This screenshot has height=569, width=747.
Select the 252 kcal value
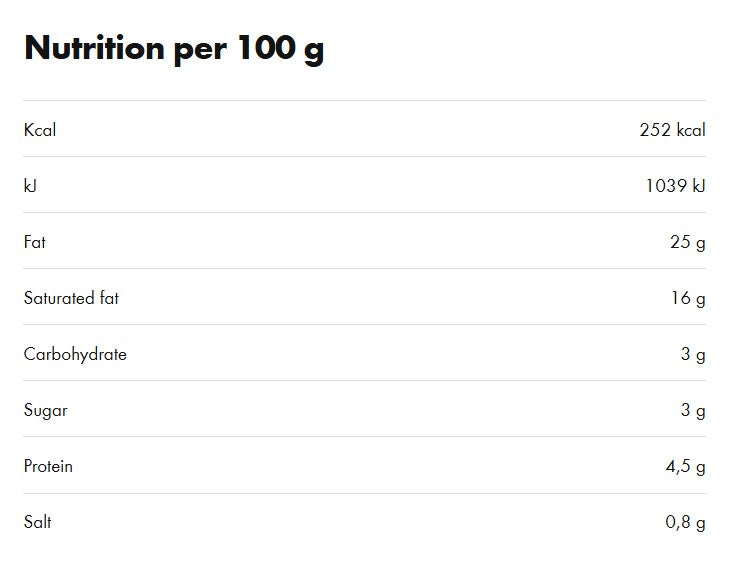(x=672, y=130)
